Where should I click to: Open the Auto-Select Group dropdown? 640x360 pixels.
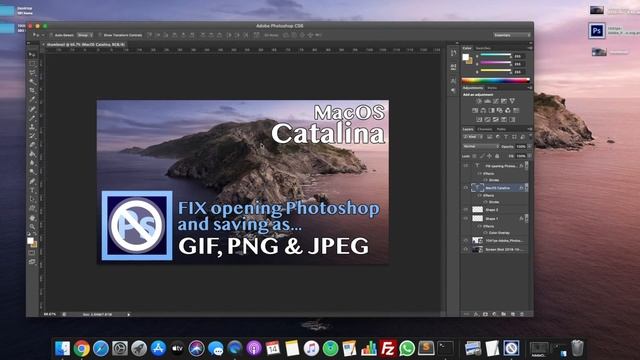click(85, 35)
